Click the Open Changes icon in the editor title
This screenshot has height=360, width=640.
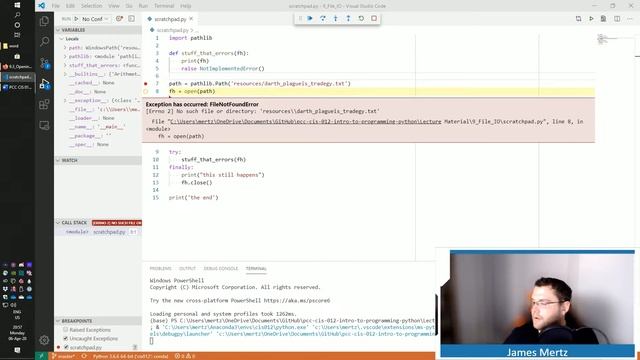578,19
